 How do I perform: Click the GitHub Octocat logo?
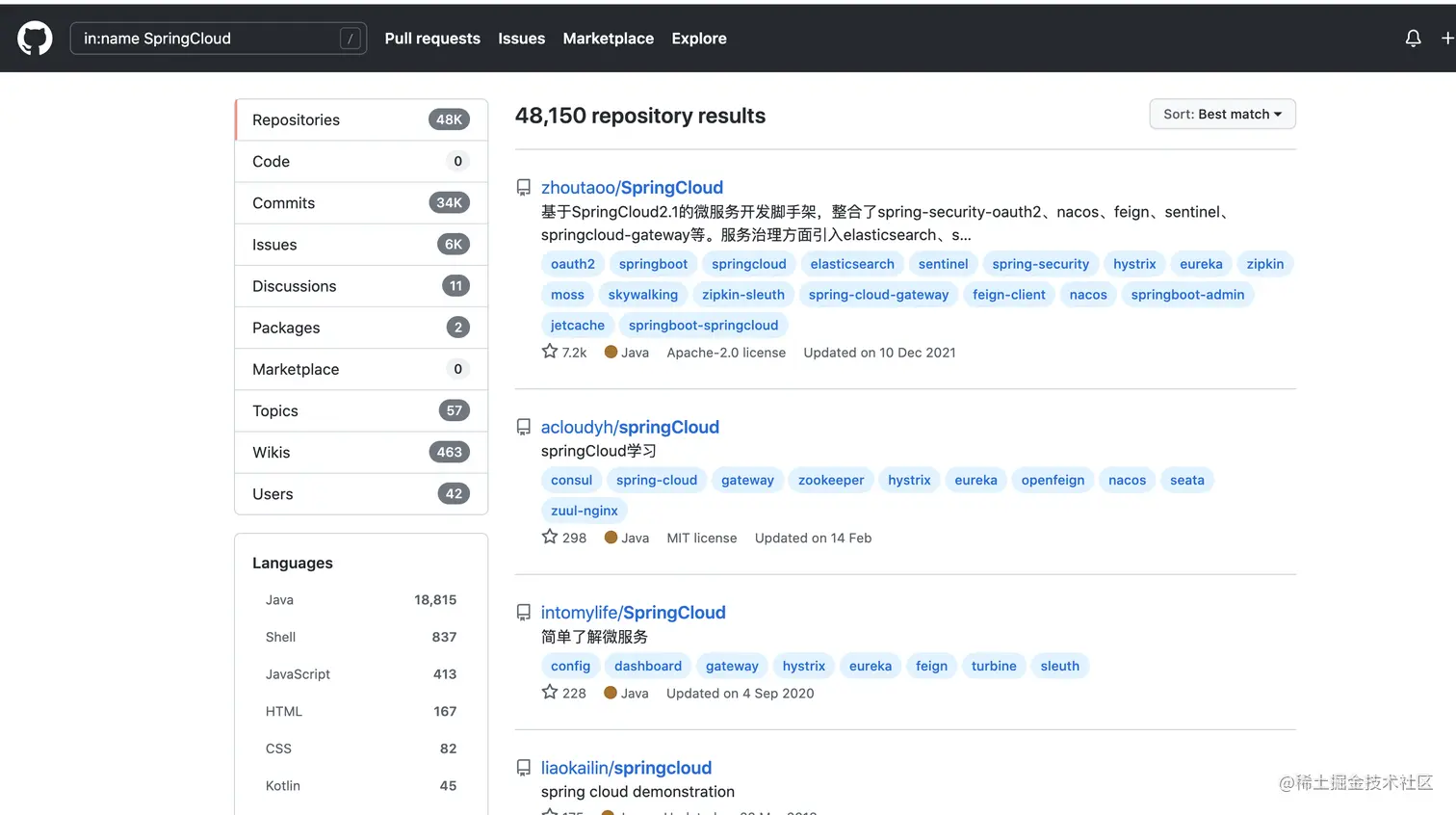pyautogui.click(x=36, y=39)
